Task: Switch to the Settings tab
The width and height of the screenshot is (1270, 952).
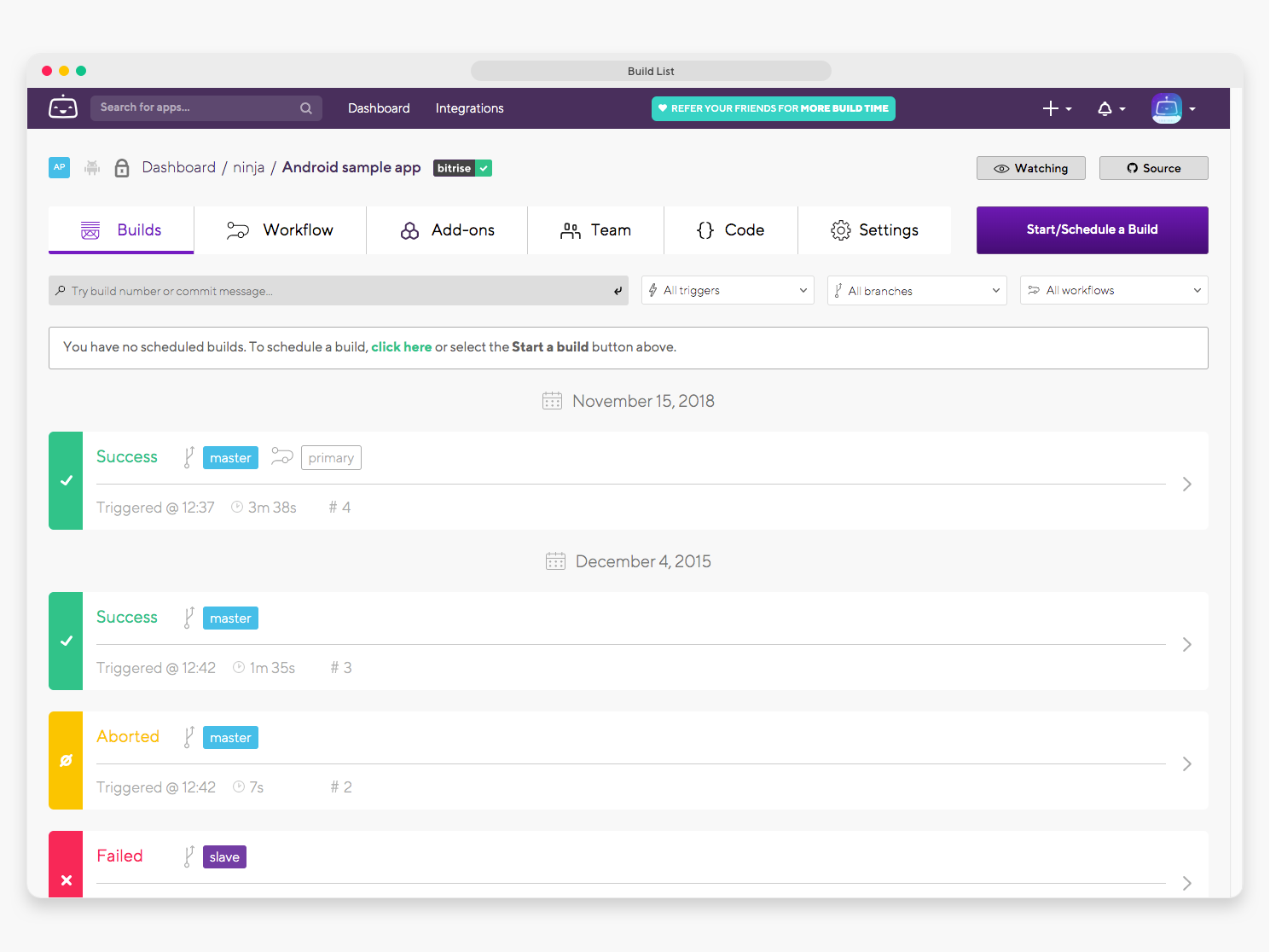Action: tap(874, 230)
